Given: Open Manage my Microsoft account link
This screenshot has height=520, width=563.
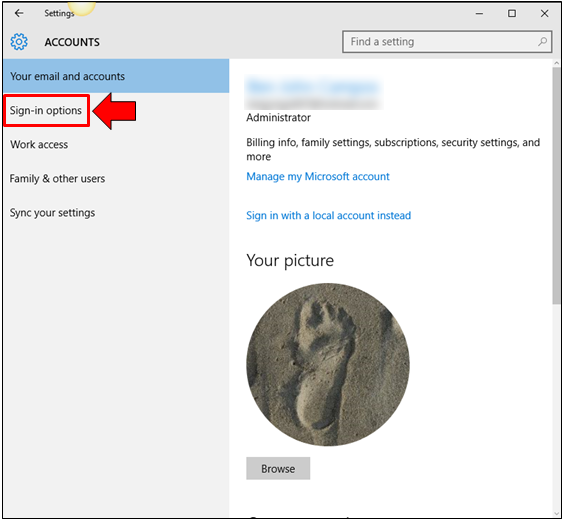Looking at the screenshot, I should tap(318, 176).
